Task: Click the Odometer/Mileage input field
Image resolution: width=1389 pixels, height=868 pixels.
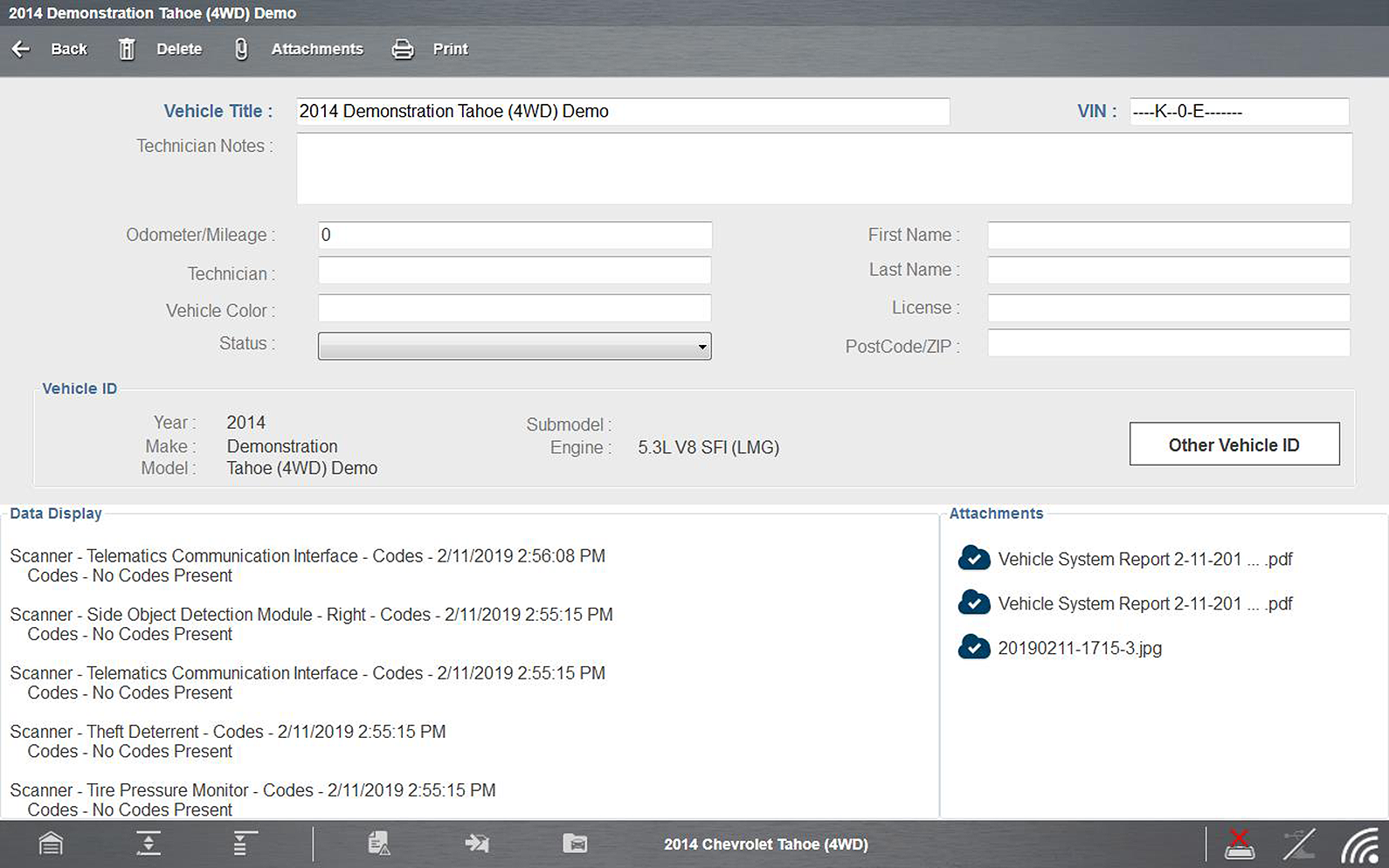Action: click(515, 235)
